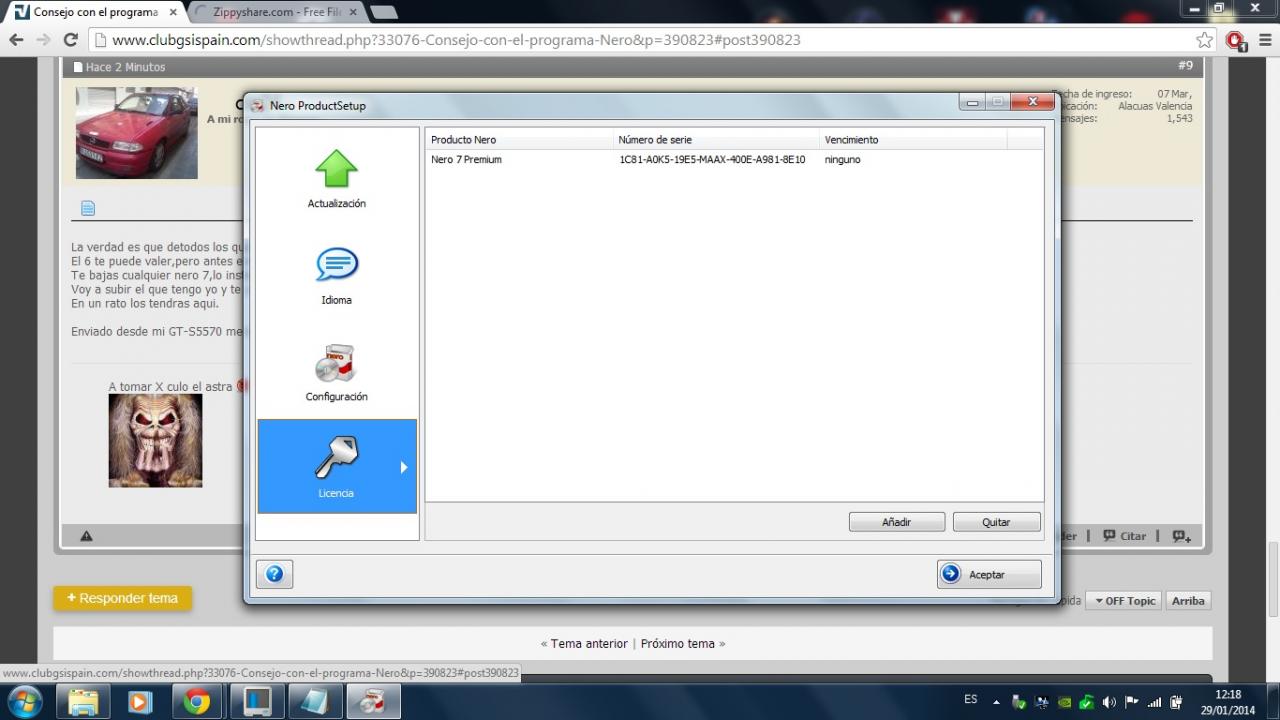The image size is (1280, 720).
Task: Sort by Número de serie column header
Action: click(716, 140)
